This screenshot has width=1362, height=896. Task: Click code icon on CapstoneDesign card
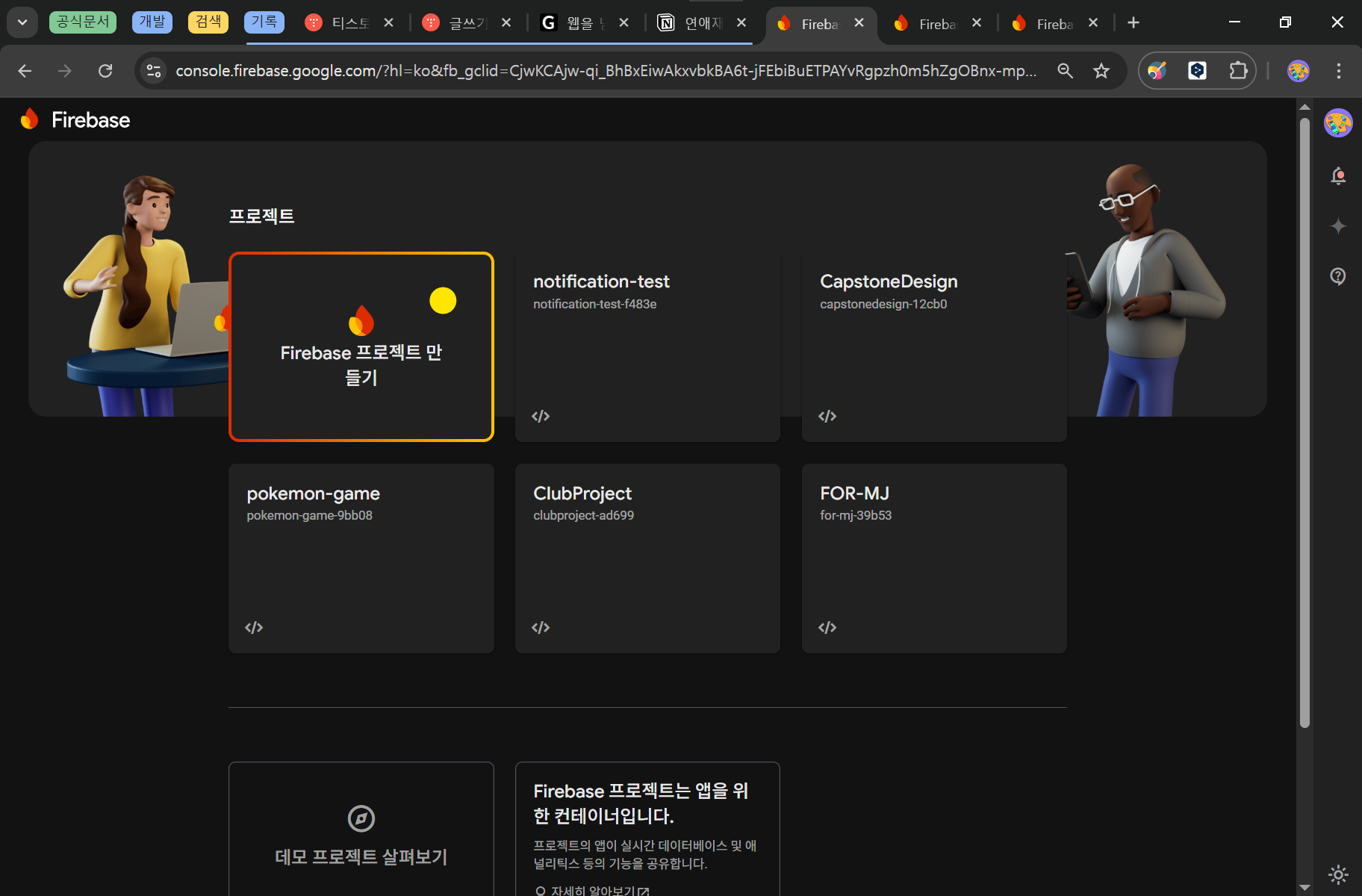(x=827, y=416)
